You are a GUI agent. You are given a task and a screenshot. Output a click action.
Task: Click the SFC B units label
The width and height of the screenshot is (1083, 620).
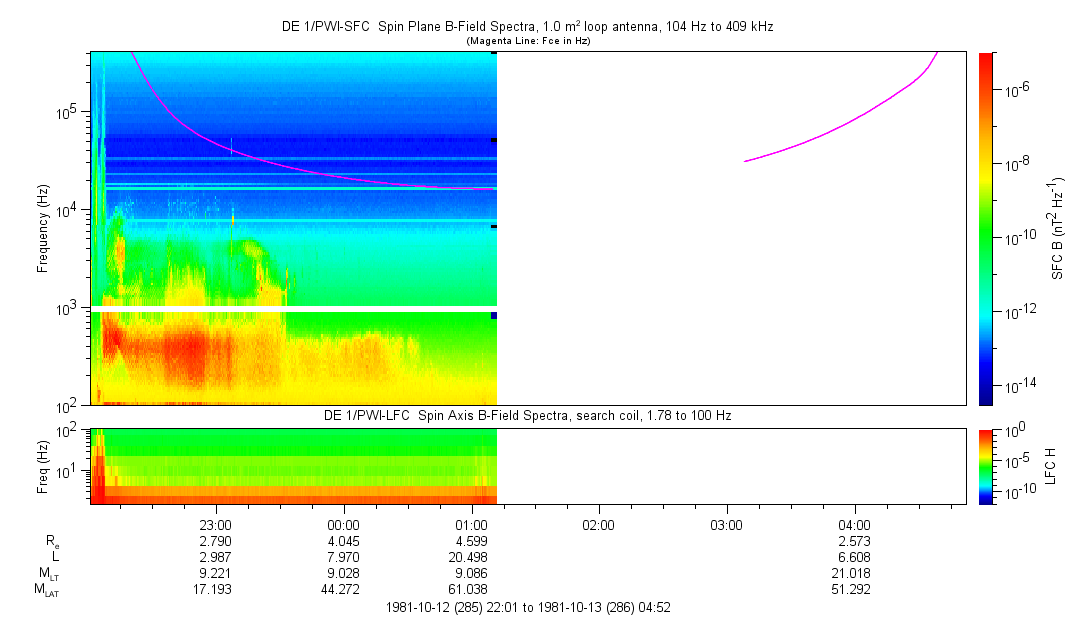1056,228
